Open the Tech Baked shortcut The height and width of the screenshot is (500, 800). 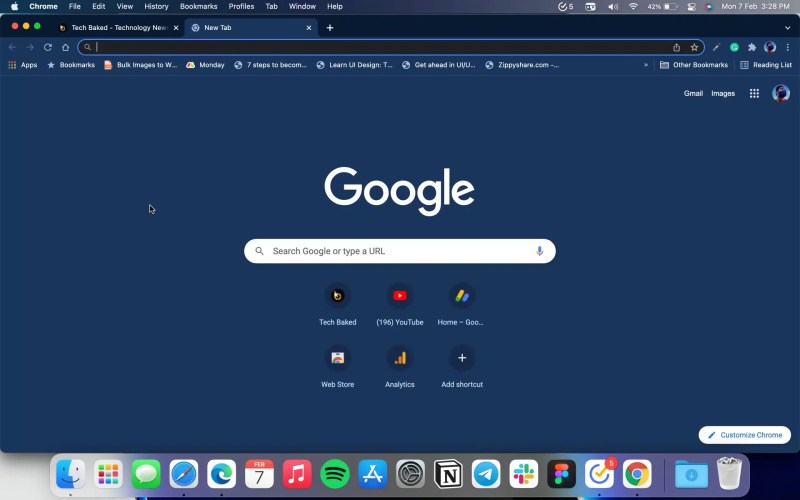[x=337, y=305]
